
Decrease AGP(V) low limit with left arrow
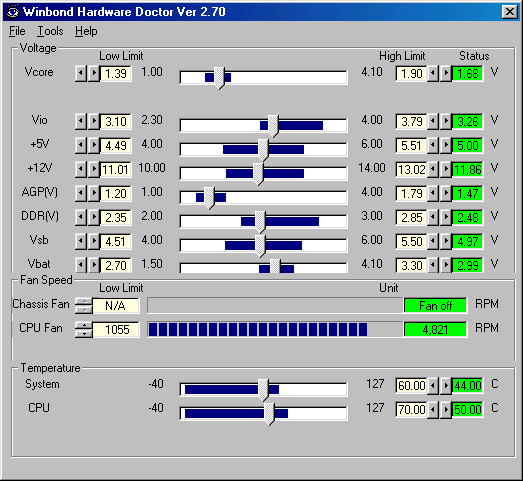81,193
